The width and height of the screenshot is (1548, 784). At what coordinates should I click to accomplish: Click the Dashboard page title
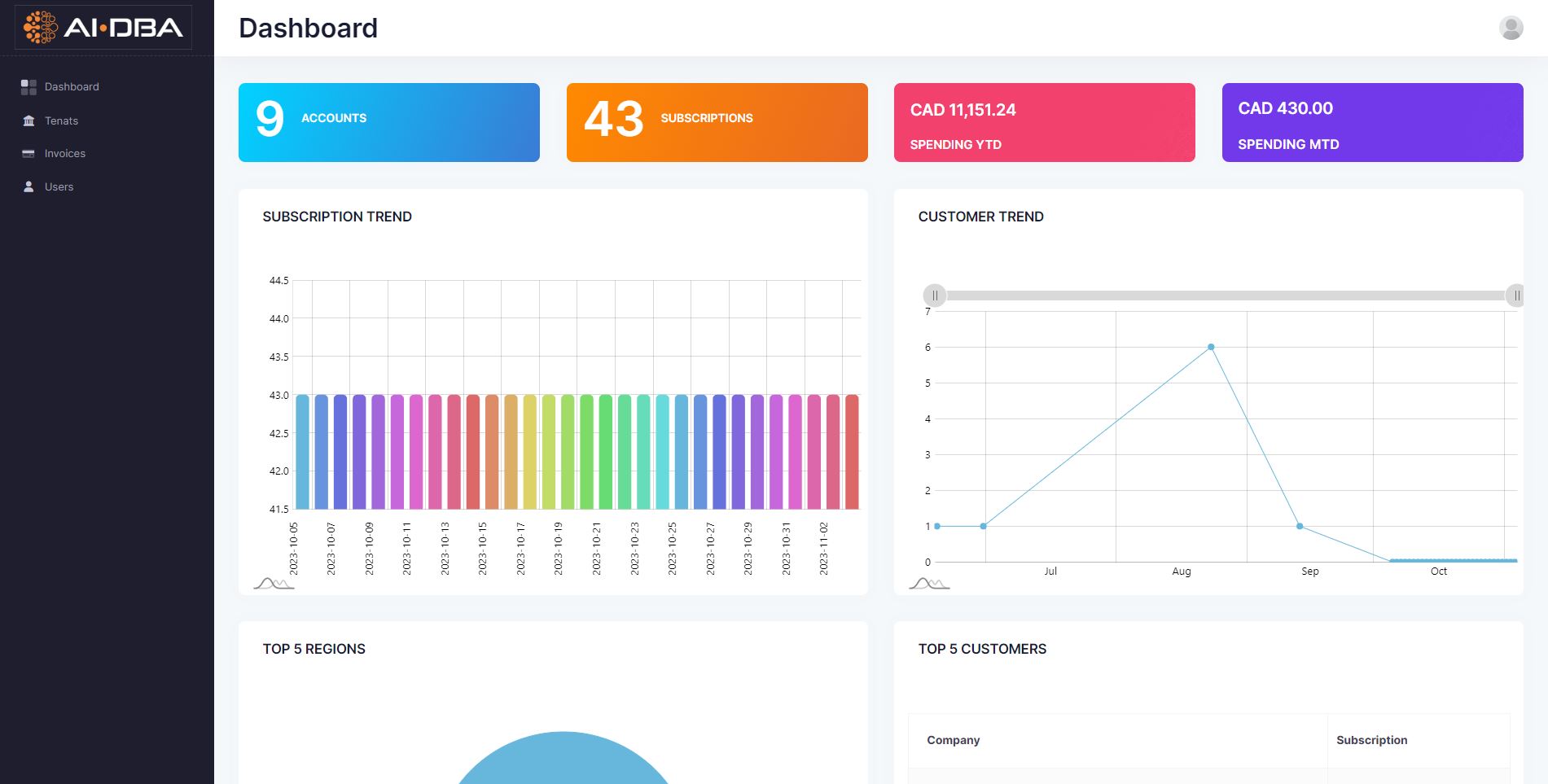308,28
